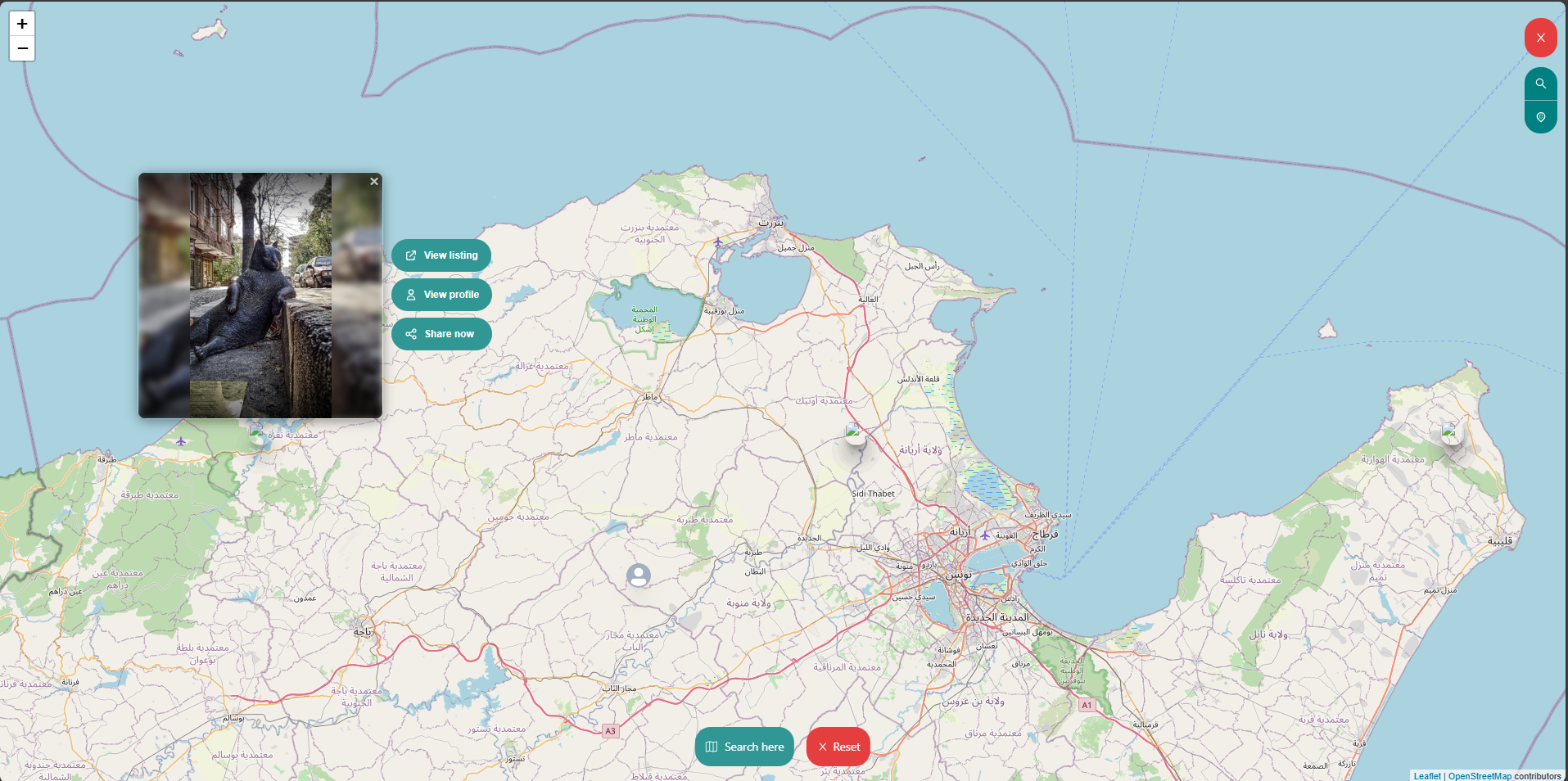Viewport: 1568px width, 781px height.
Task: Open the OpenStreetMap link
Action: click(1480, 776)
